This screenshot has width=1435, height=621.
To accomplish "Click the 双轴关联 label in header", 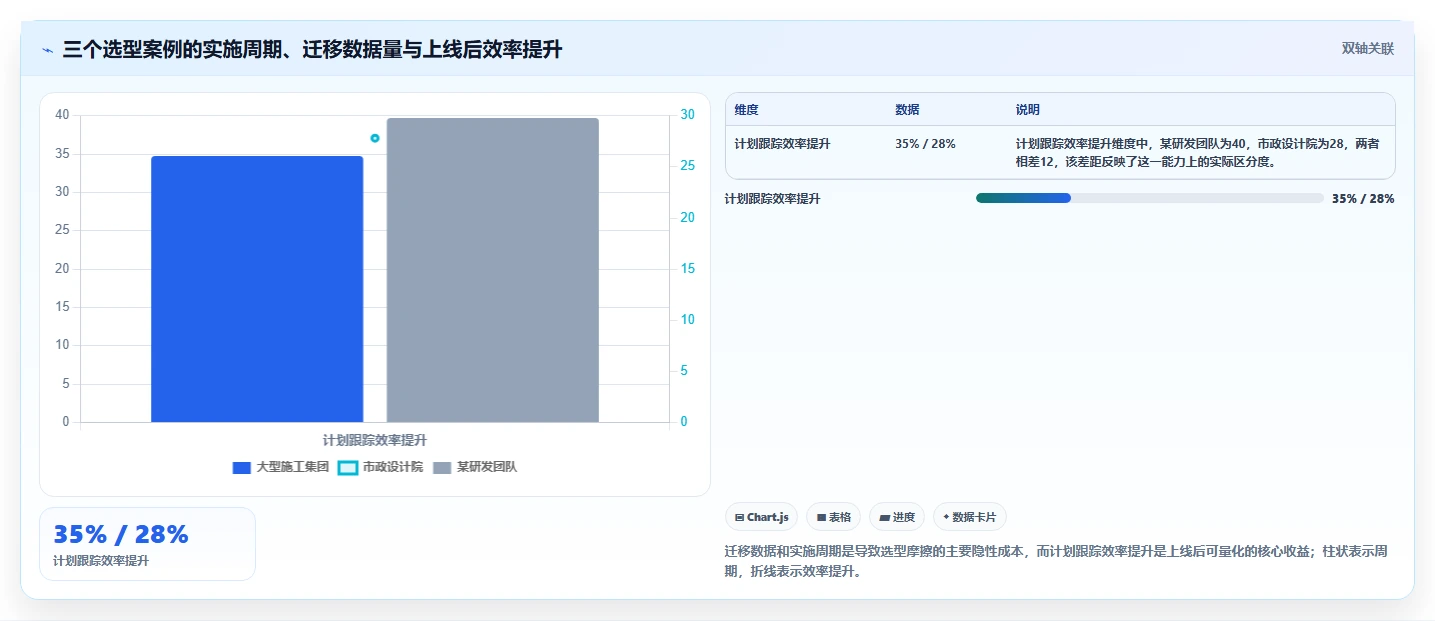I will point(1367,48).
